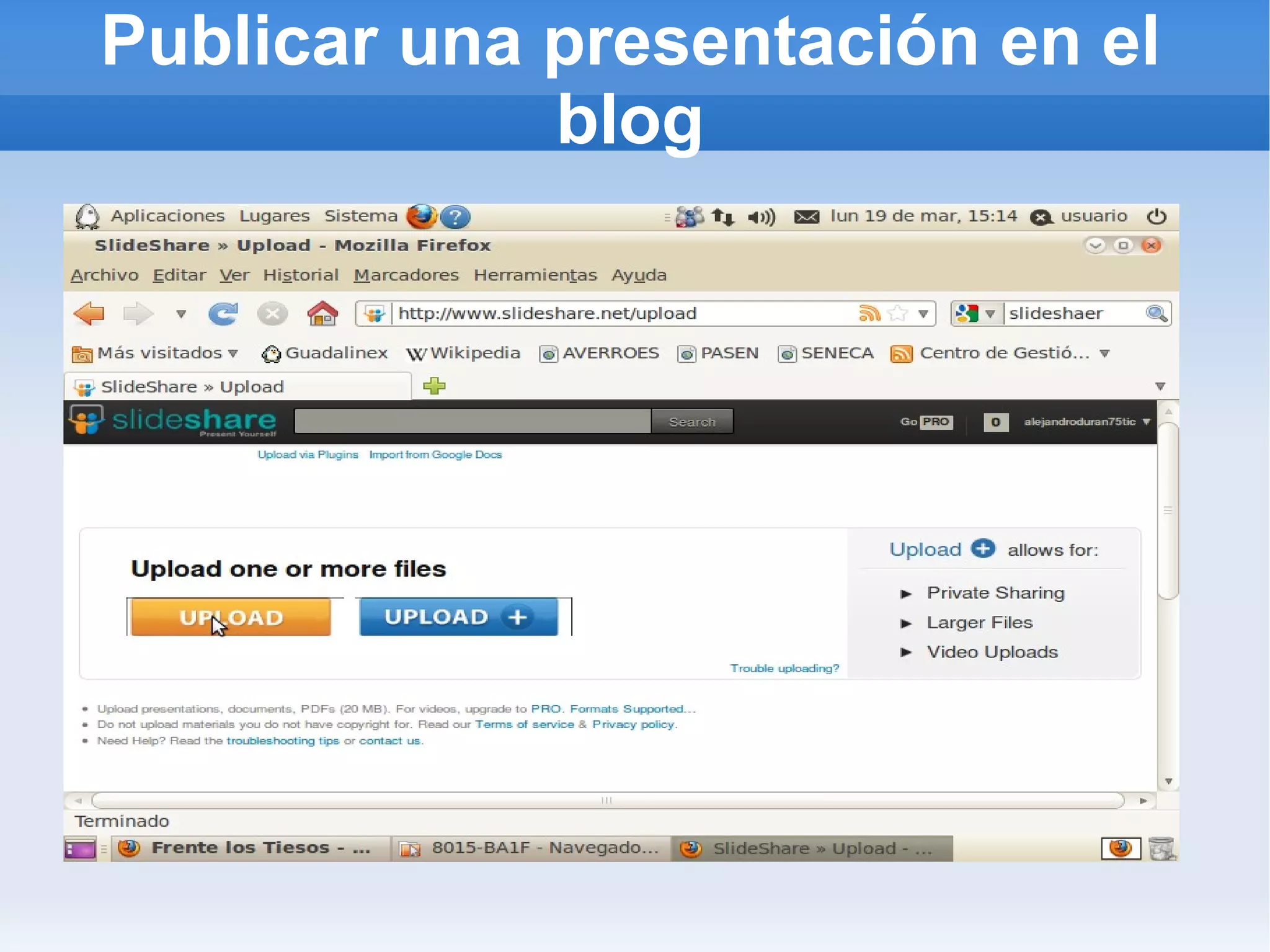
Task: Open the history dropdown arrow beside forward button
Action: [x=181, y=314]
